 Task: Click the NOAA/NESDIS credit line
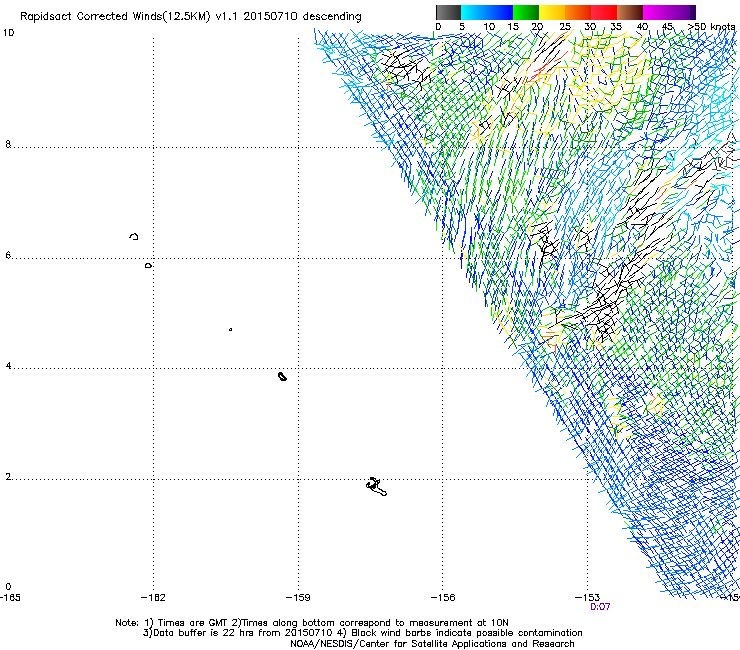432,644
